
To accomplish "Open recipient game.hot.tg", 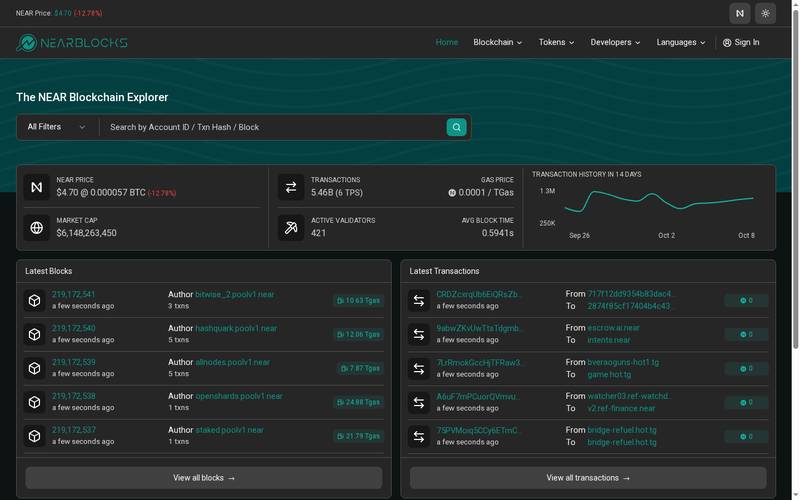I will pos(609,374).
